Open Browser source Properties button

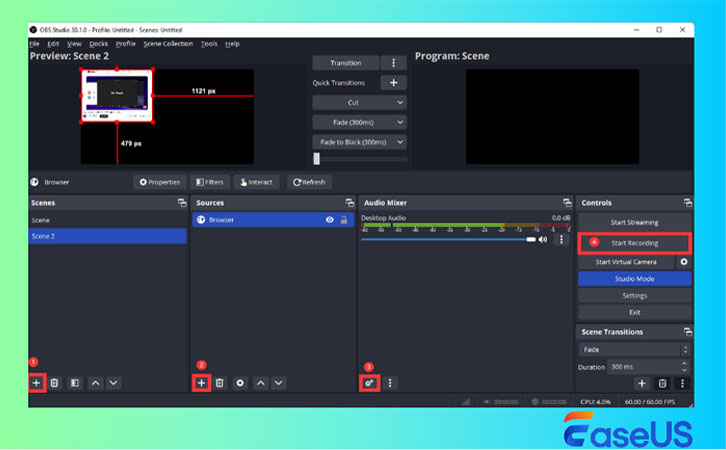pos(160,182)
